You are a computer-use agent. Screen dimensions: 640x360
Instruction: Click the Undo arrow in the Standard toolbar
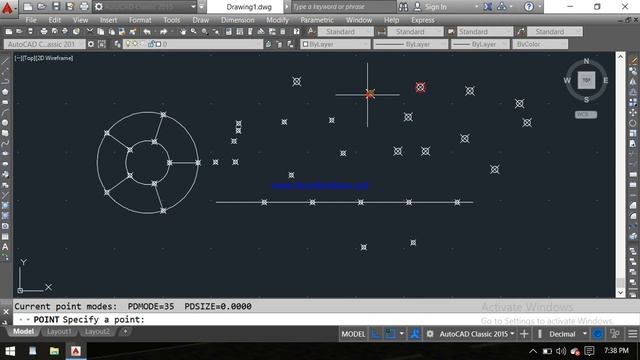point(147,31)
